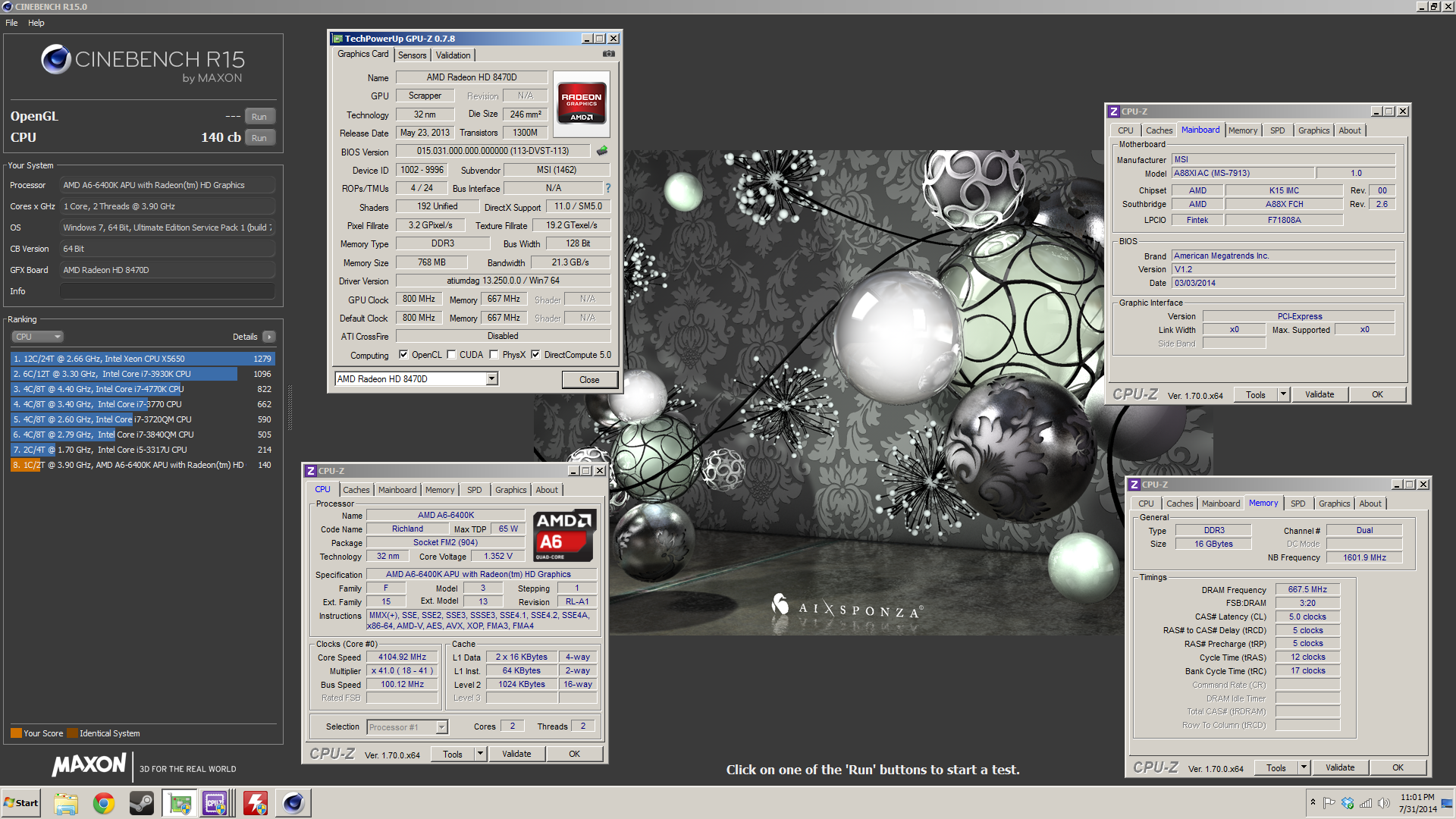This screenshot has height=819, width=1456.
Task: Click the Radeon Graphics logo in GPU-Z
Action: click(582, 104)
